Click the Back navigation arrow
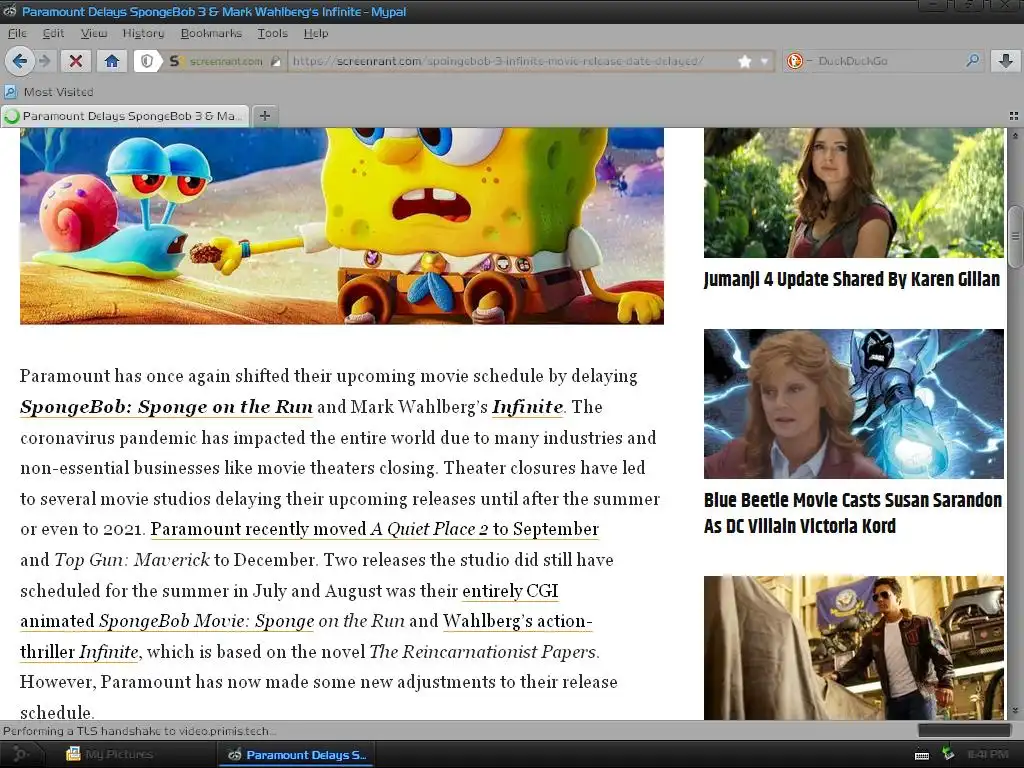The height and width of the screenshot is (768, 1024). click(x=20, y=61)
